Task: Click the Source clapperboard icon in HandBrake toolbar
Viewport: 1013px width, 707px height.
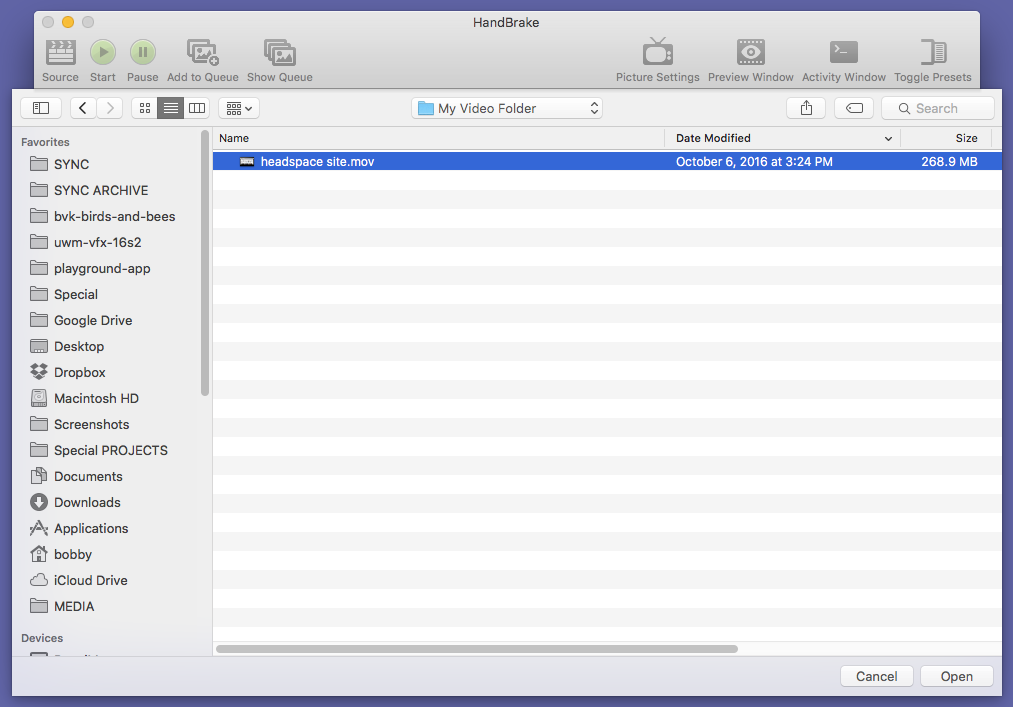Action: [60, 52]
